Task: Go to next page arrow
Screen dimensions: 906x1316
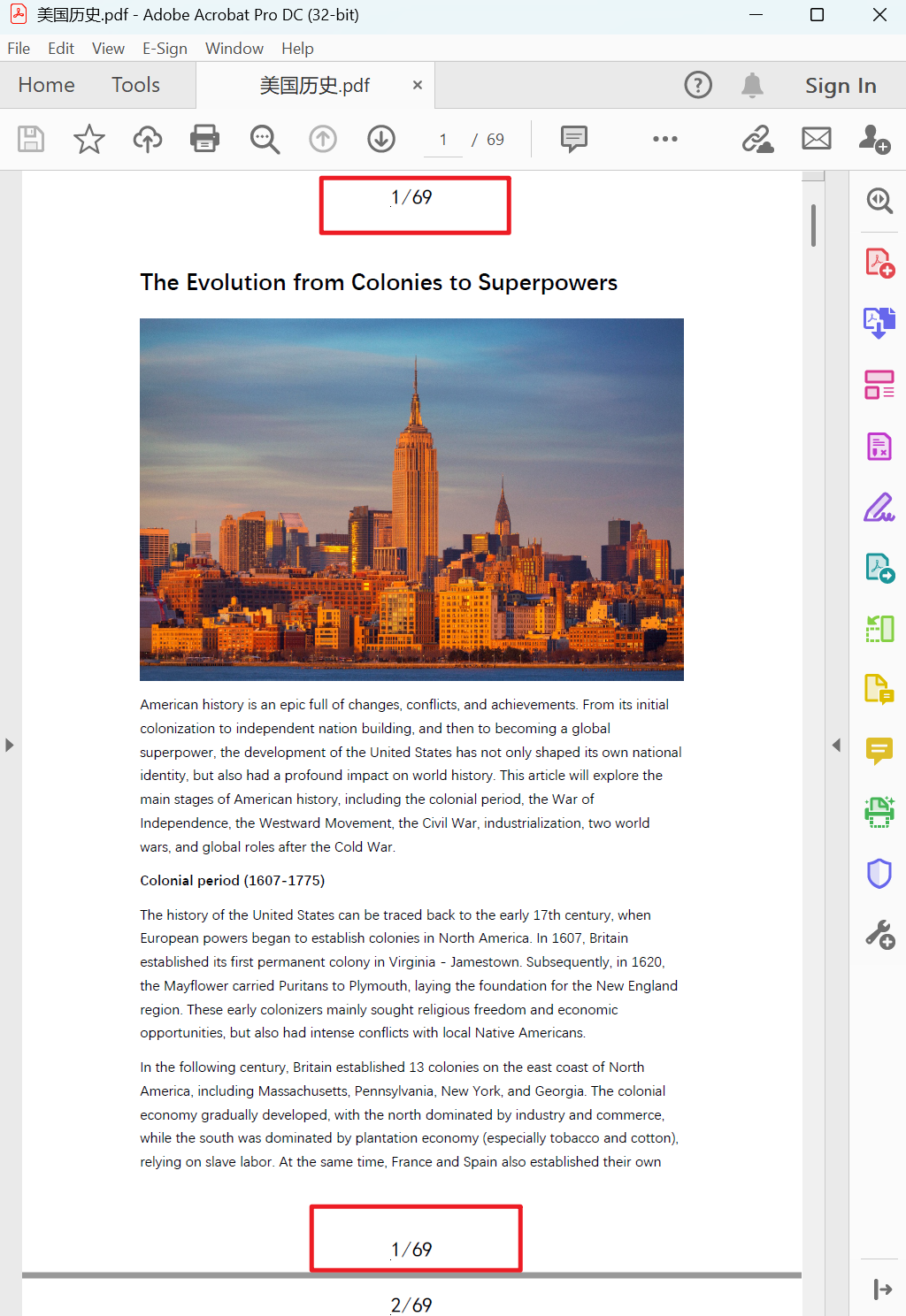Action: coord(381,139)
